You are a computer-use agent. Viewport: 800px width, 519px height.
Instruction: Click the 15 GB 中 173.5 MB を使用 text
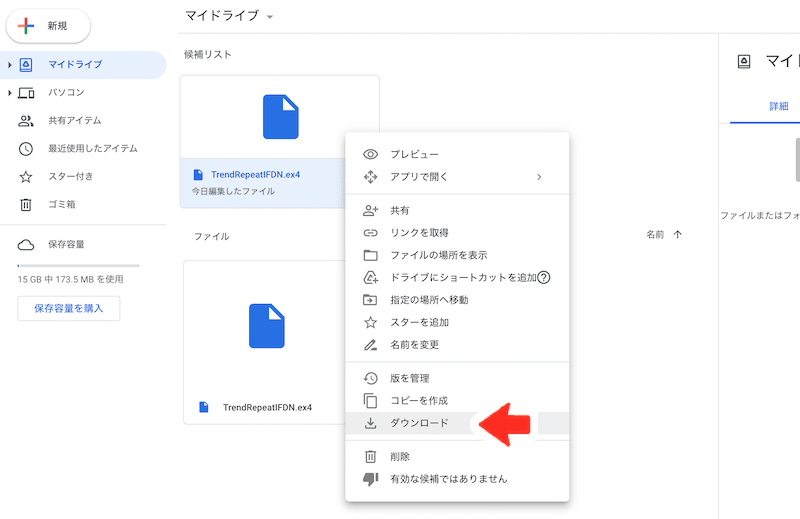(x=70, y=279)
